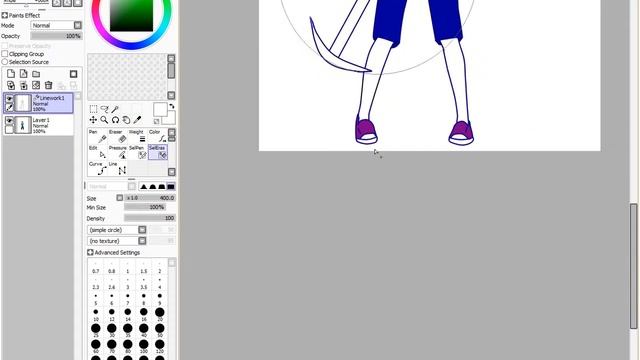This screenshot has height=360, width=640.
Task: Select the hand pan tool
Action: tap(127, 120)
